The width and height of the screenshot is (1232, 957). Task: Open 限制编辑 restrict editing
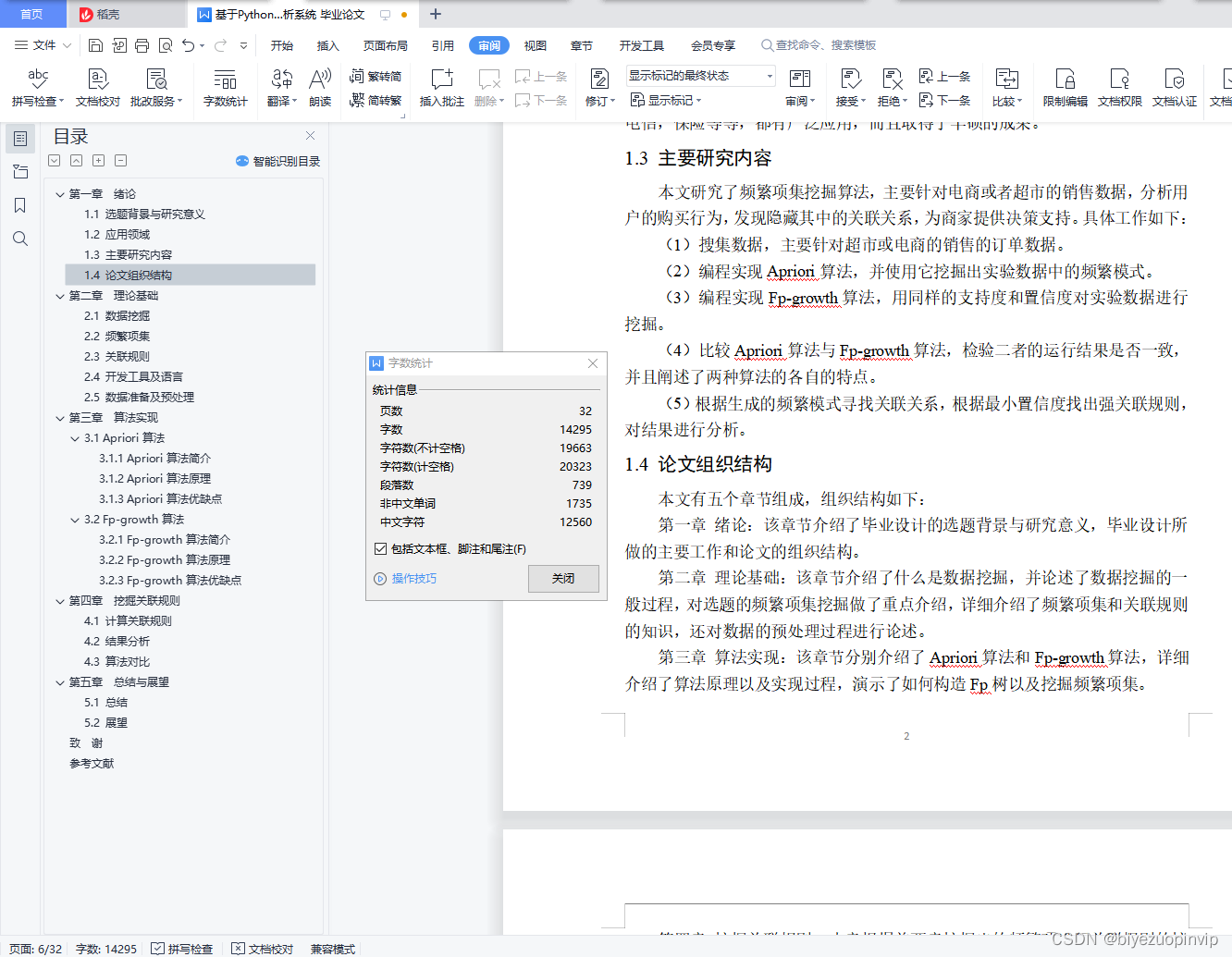coord(1066,87)
